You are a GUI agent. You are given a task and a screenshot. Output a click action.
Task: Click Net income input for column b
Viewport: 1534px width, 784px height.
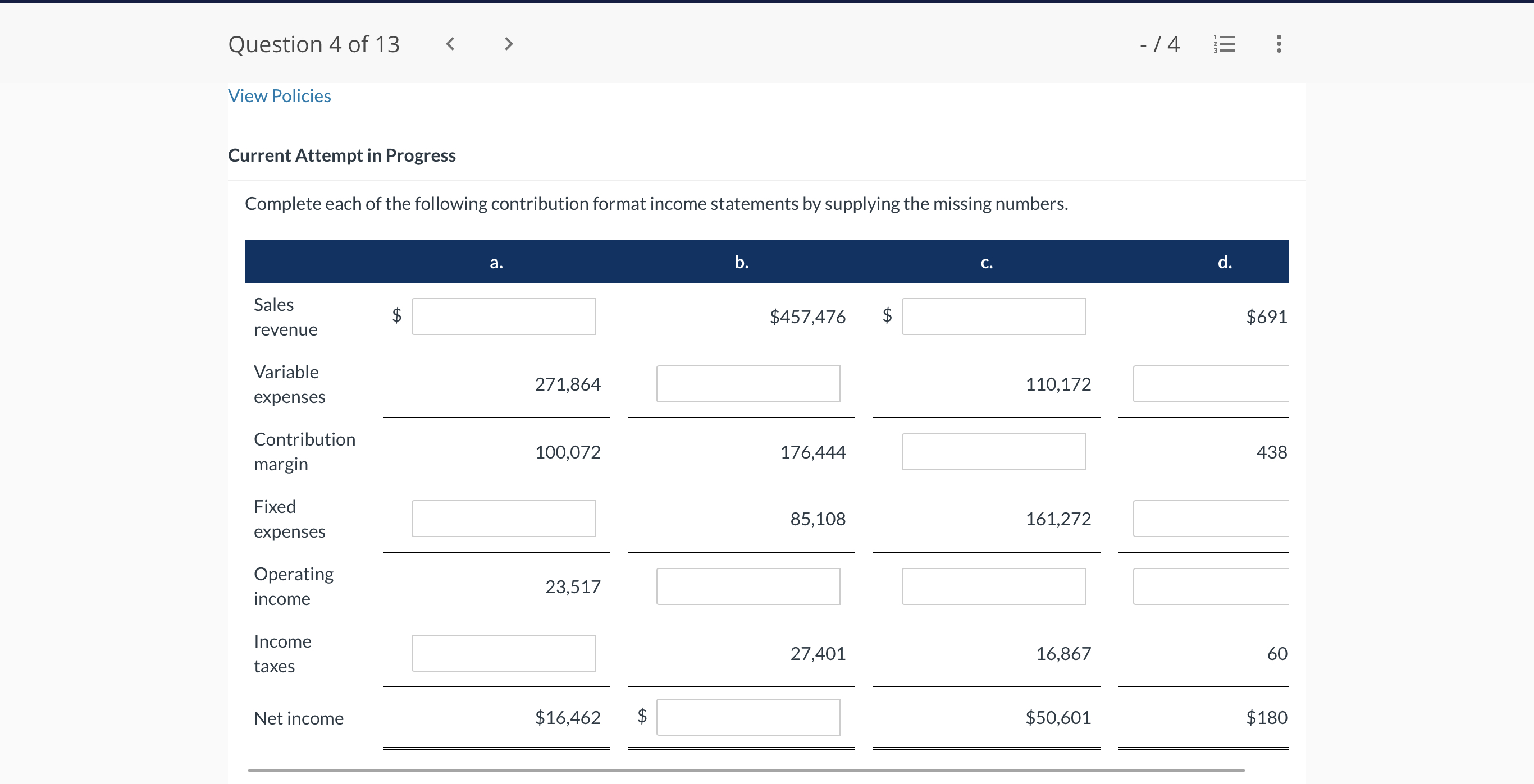748,717
